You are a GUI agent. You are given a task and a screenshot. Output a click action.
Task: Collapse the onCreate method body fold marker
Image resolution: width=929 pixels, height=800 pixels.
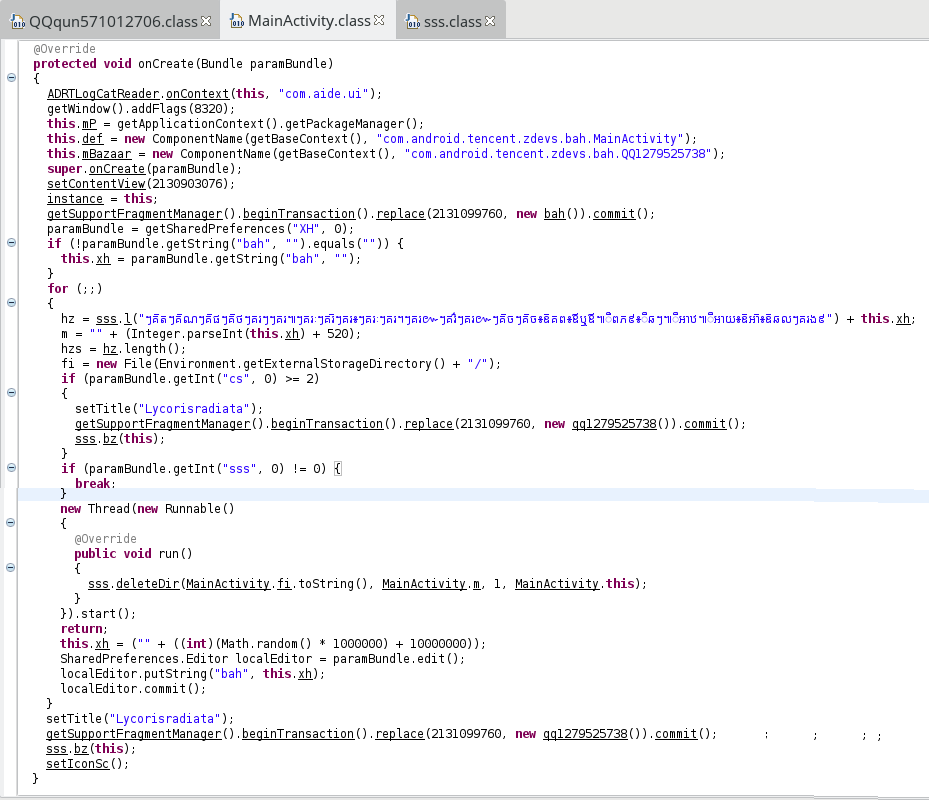point(11,77)
